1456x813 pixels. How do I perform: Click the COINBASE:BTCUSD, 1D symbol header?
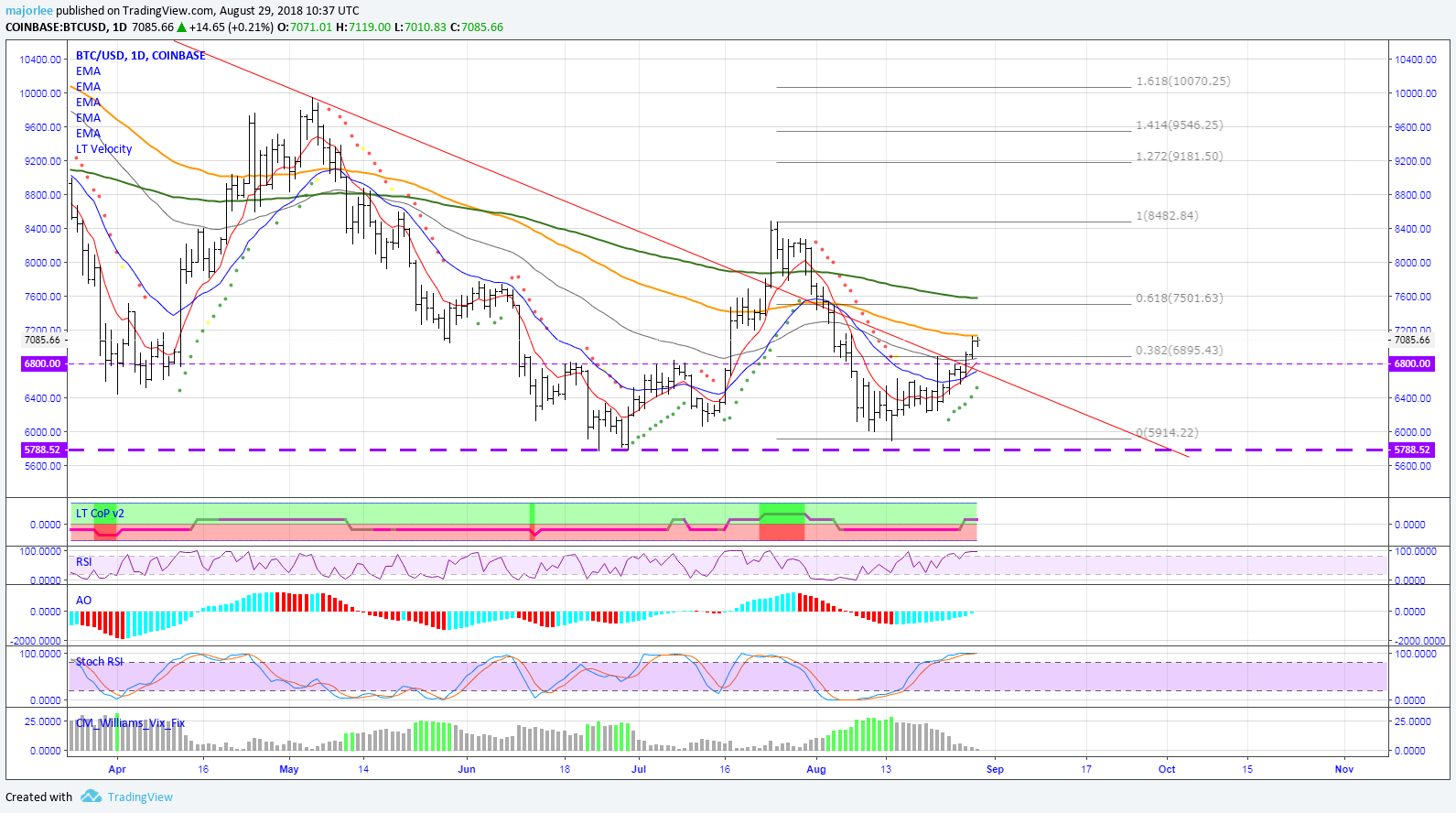(x=66, y=27)
